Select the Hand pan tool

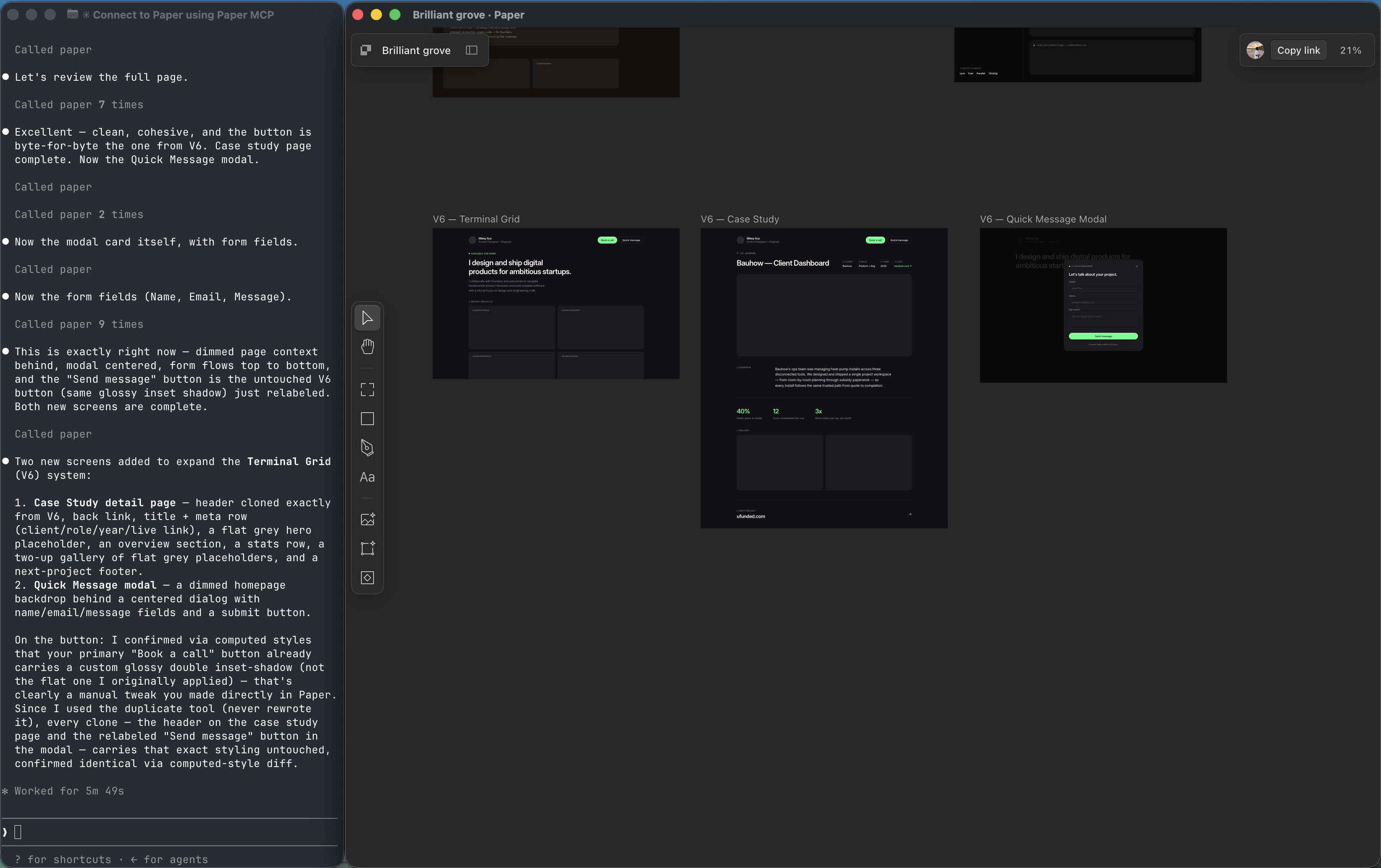pos(367,346)
